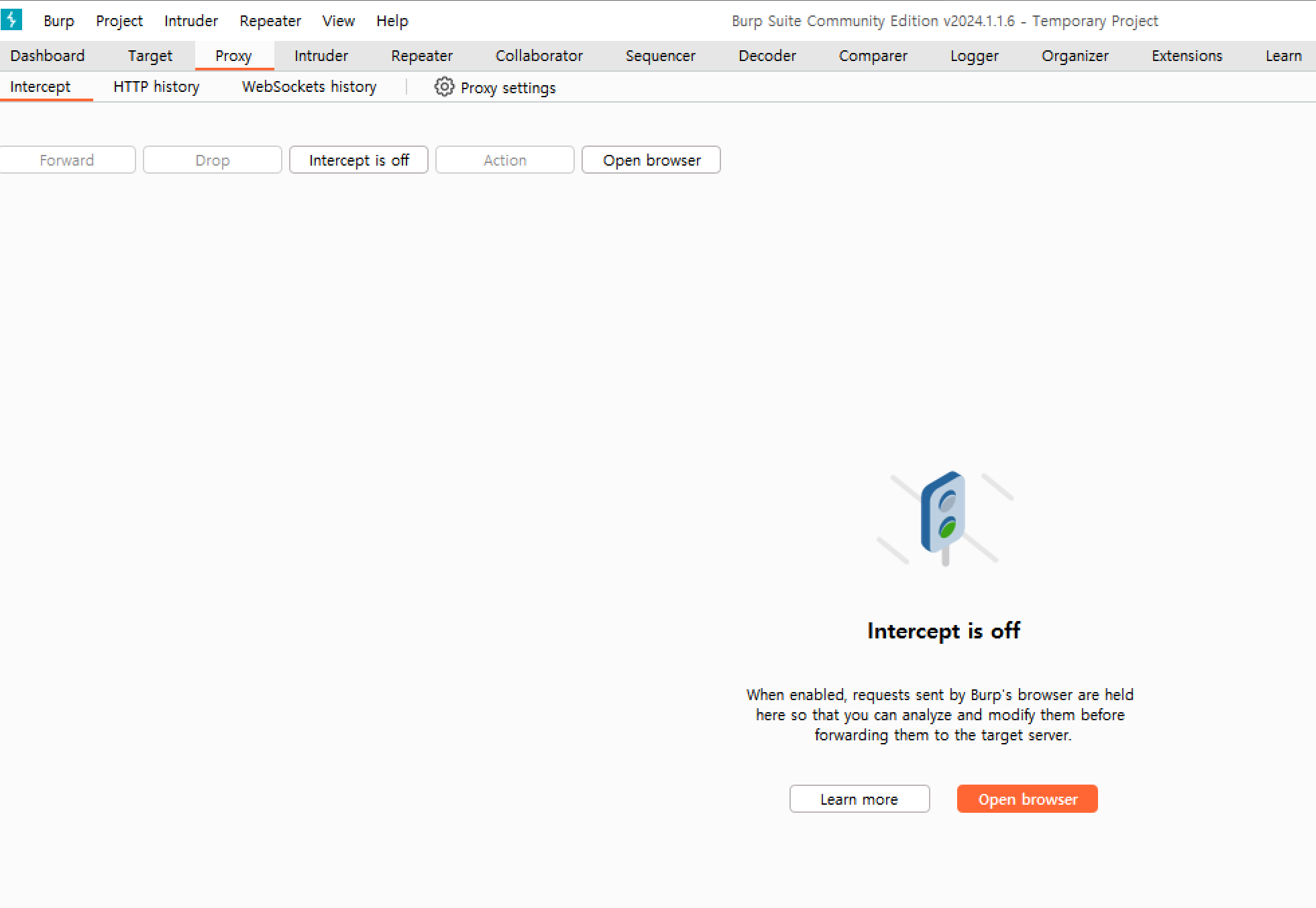The image size is (1316, 908).
Task: Click the Burp Suite lightning logo icon
Action: point(11,19)
